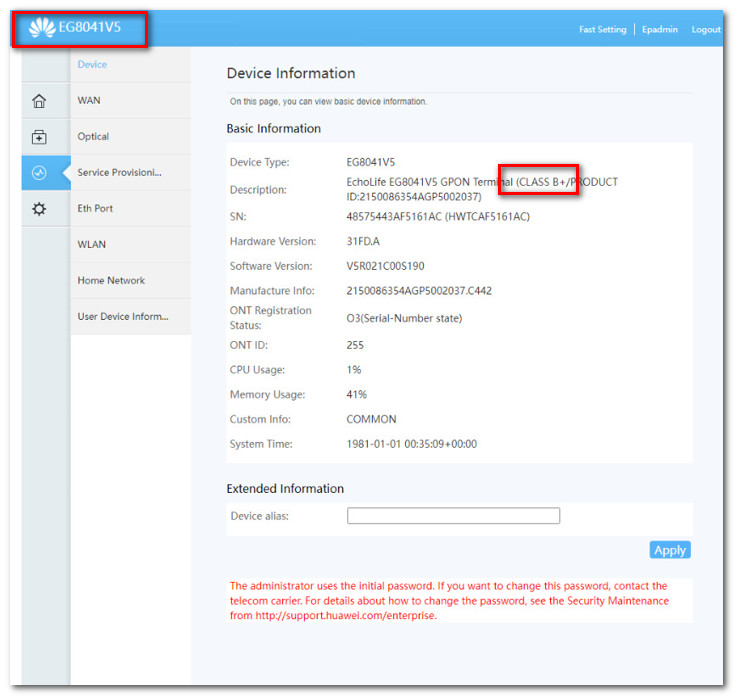Open the WLAN information page
This screenshot has height=696, width=734.
click(91, 245)
